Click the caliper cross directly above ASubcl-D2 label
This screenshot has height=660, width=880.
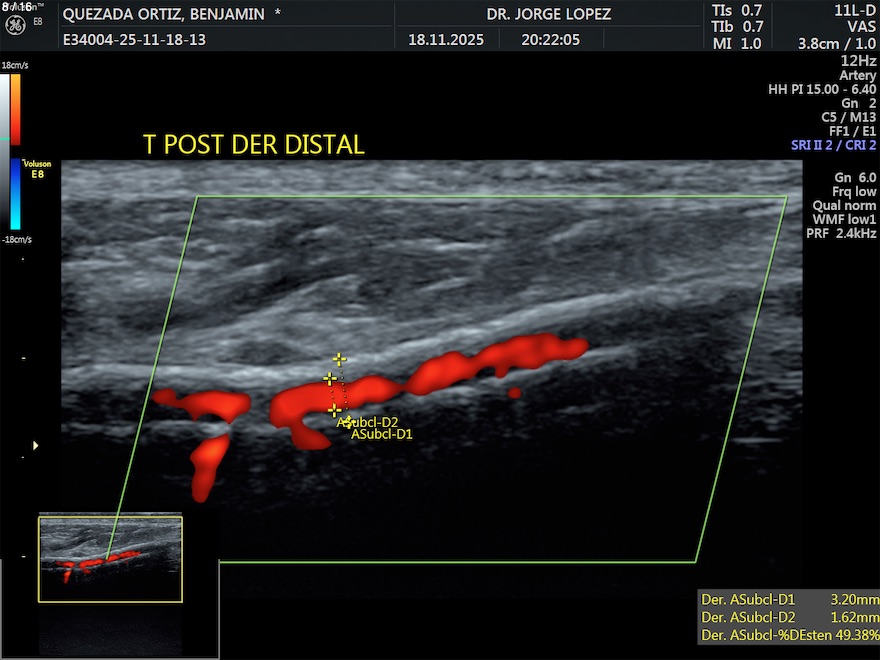[x=334, y=409]
